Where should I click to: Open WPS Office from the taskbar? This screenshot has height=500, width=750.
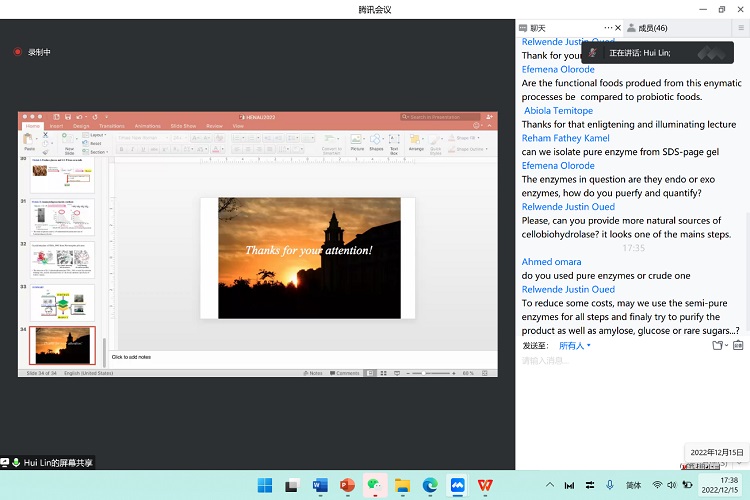pos(485,485)
